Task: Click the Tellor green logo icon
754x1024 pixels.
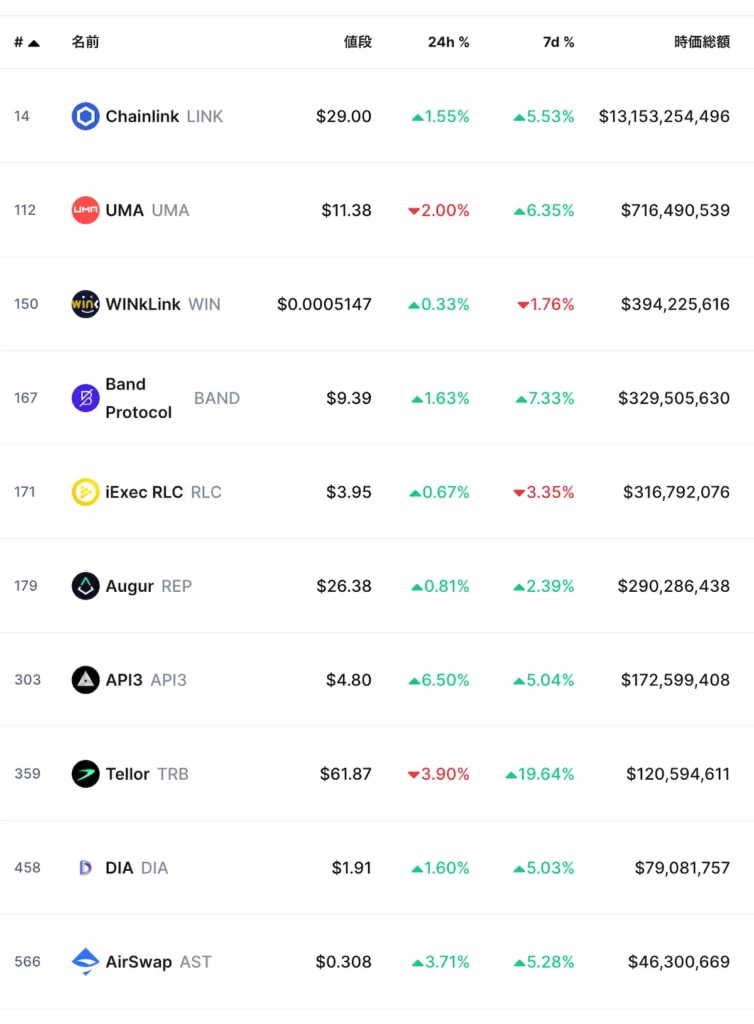Action: [86, 774]
